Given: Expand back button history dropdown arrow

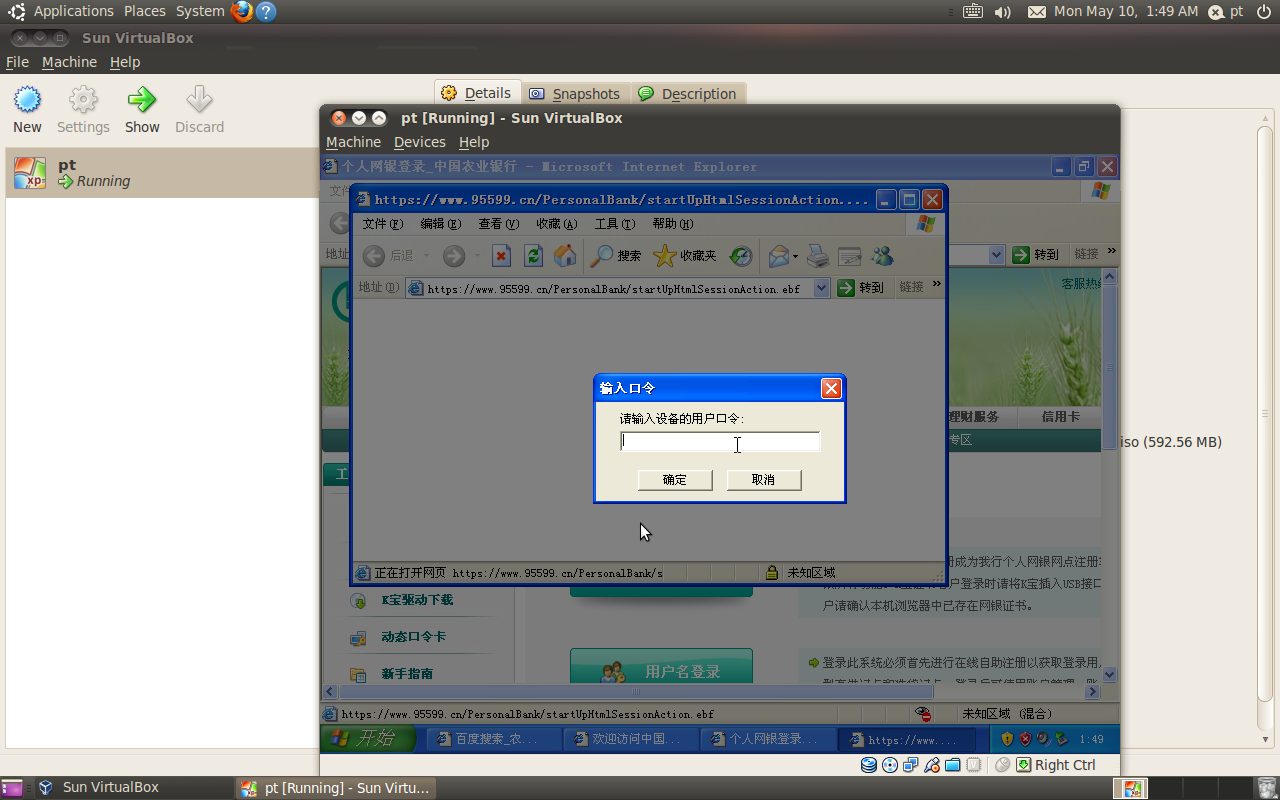Looking at the screenshot, I should click(x=426, y=256).
